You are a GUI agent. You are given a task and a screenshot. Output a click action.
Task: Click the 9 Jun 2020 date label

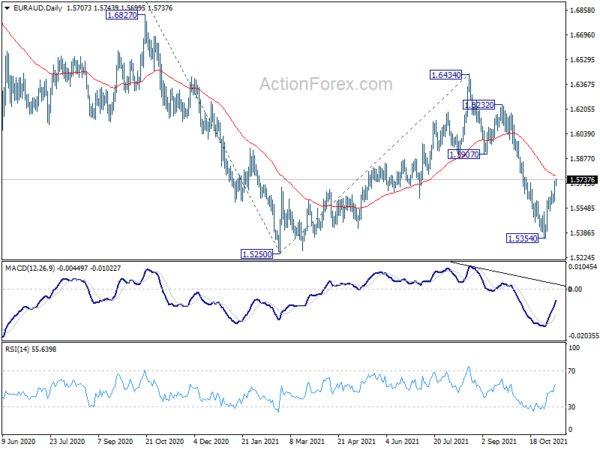point(18,441)
